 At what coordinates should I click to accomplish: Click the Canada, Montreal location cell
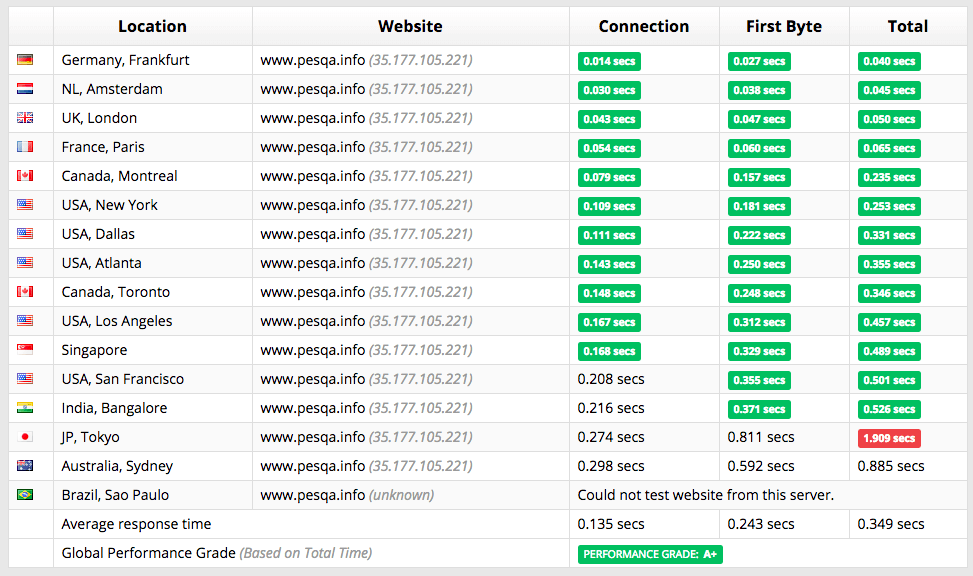coord(153,176)
